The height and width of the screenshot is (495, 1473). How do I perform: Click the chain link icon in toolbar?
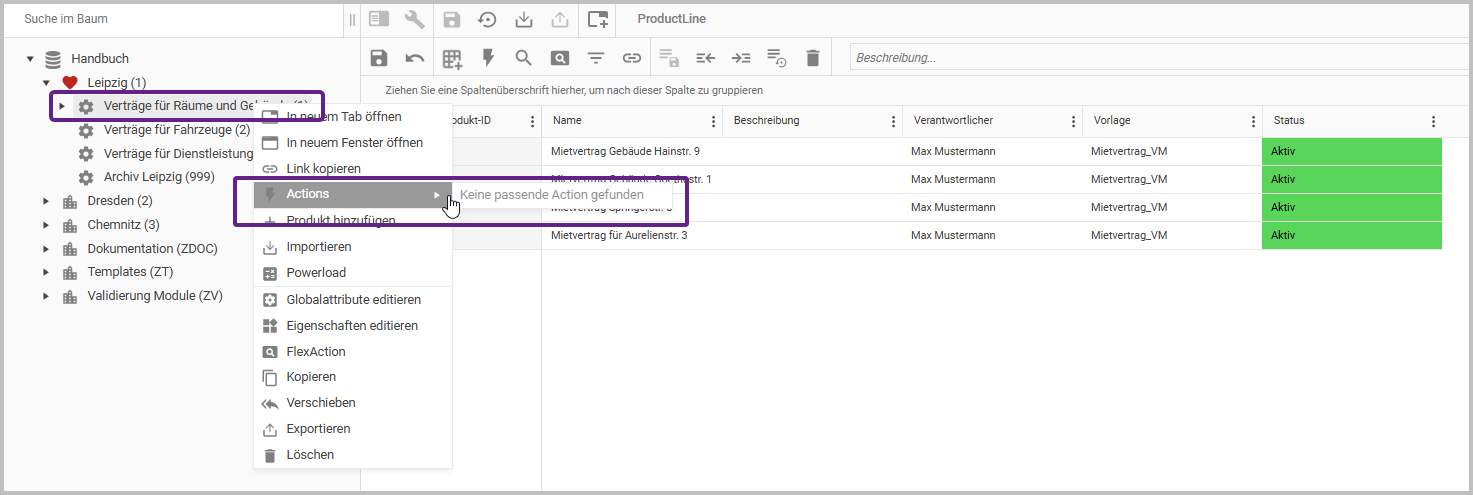click(x=632, y=58)
